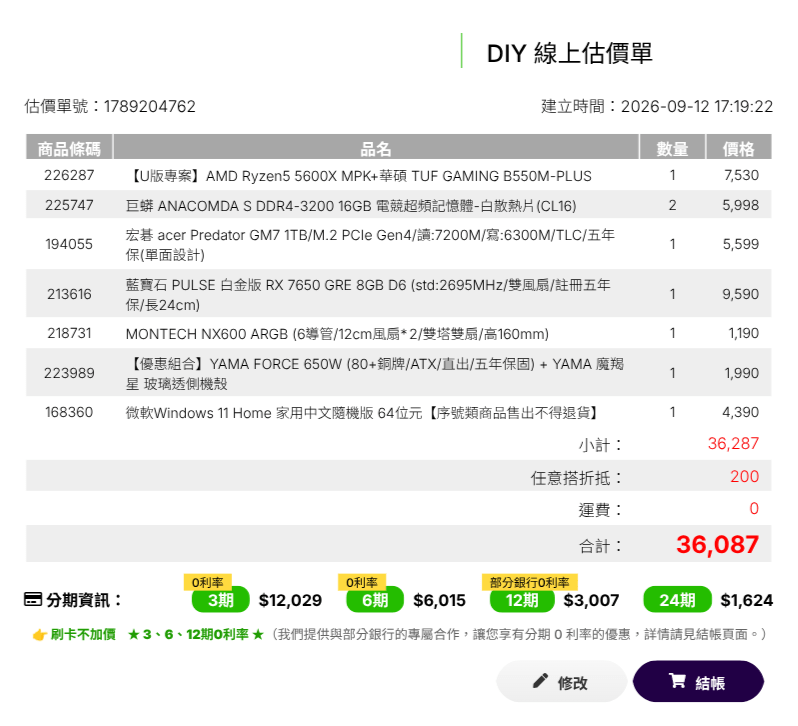Click the 價格 column header

738,149
